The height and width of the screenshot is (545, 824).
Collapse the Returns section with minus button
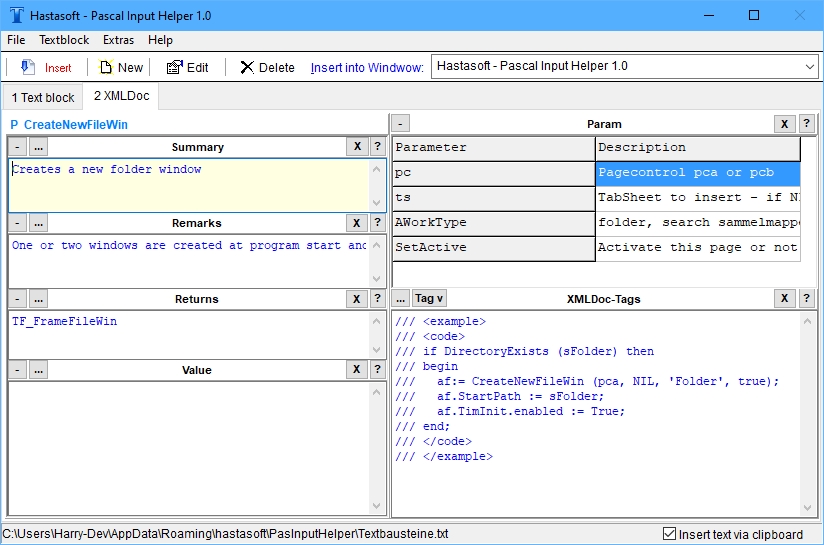[x=17, y=299]
